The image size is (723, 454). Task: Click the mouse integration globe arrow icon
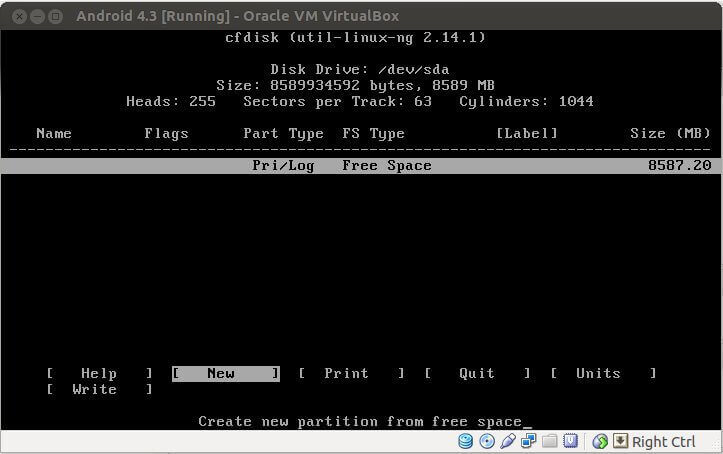click(x=600, y=441)
